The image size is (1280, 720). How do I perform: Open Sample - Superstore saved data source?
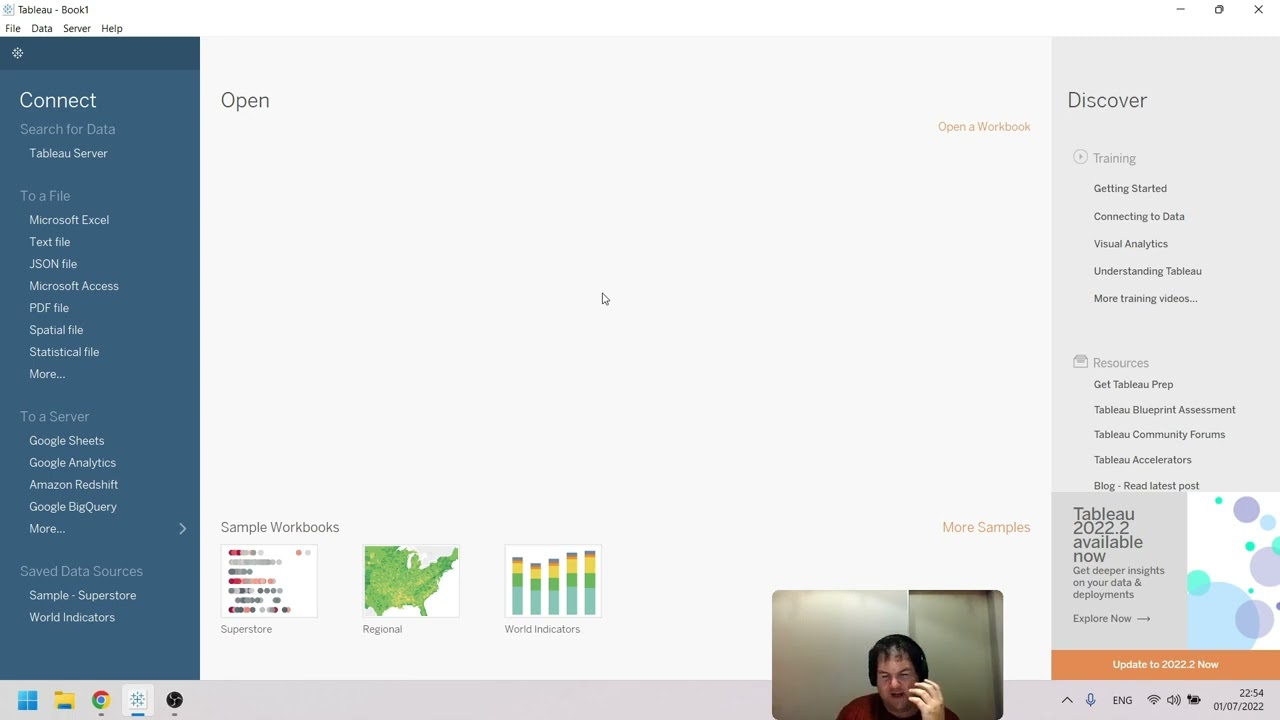[83, 595]
